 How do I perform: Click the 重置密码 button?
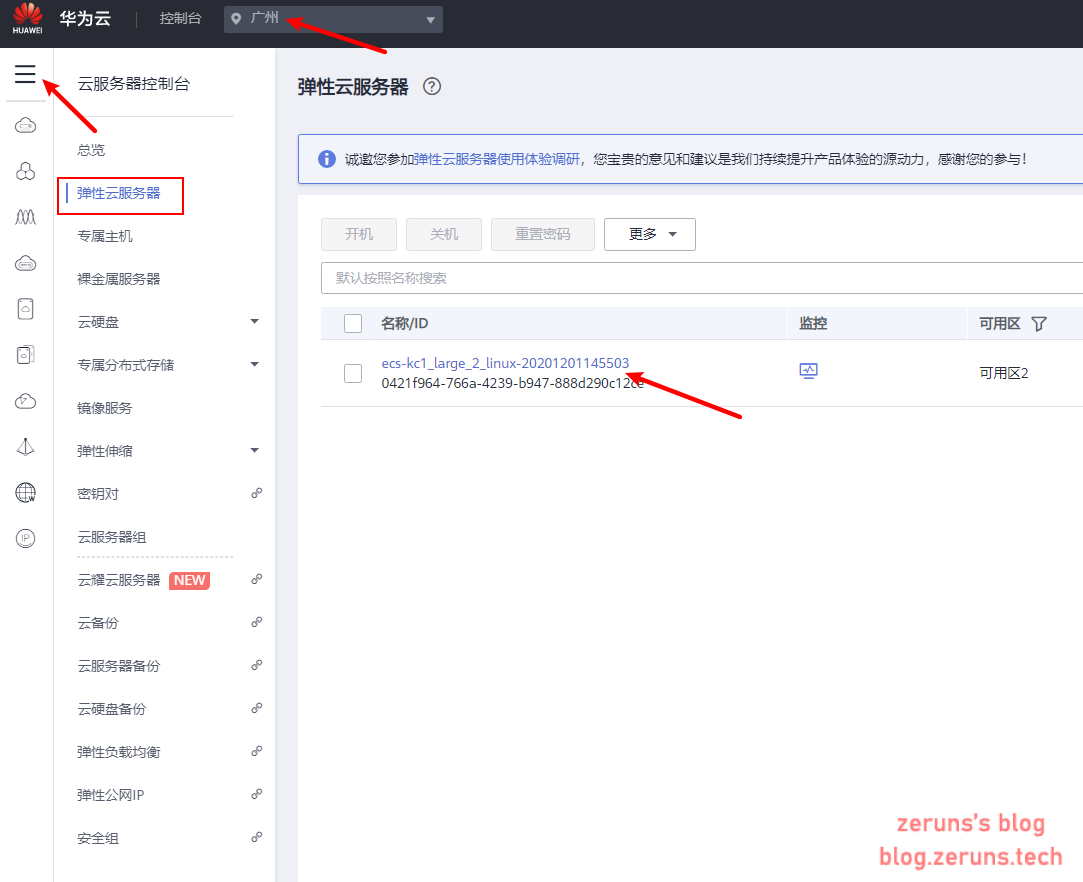click(x=542, y=234)
